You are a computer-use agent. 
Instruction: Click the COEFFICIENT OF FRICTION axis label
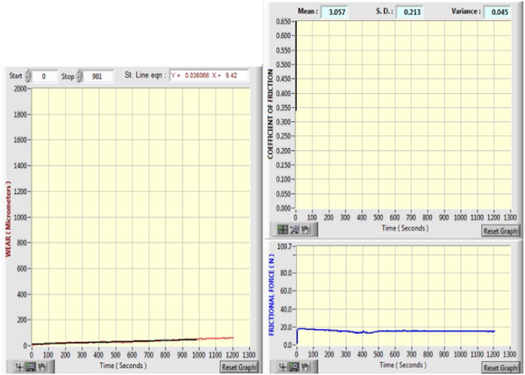(271, 114)
